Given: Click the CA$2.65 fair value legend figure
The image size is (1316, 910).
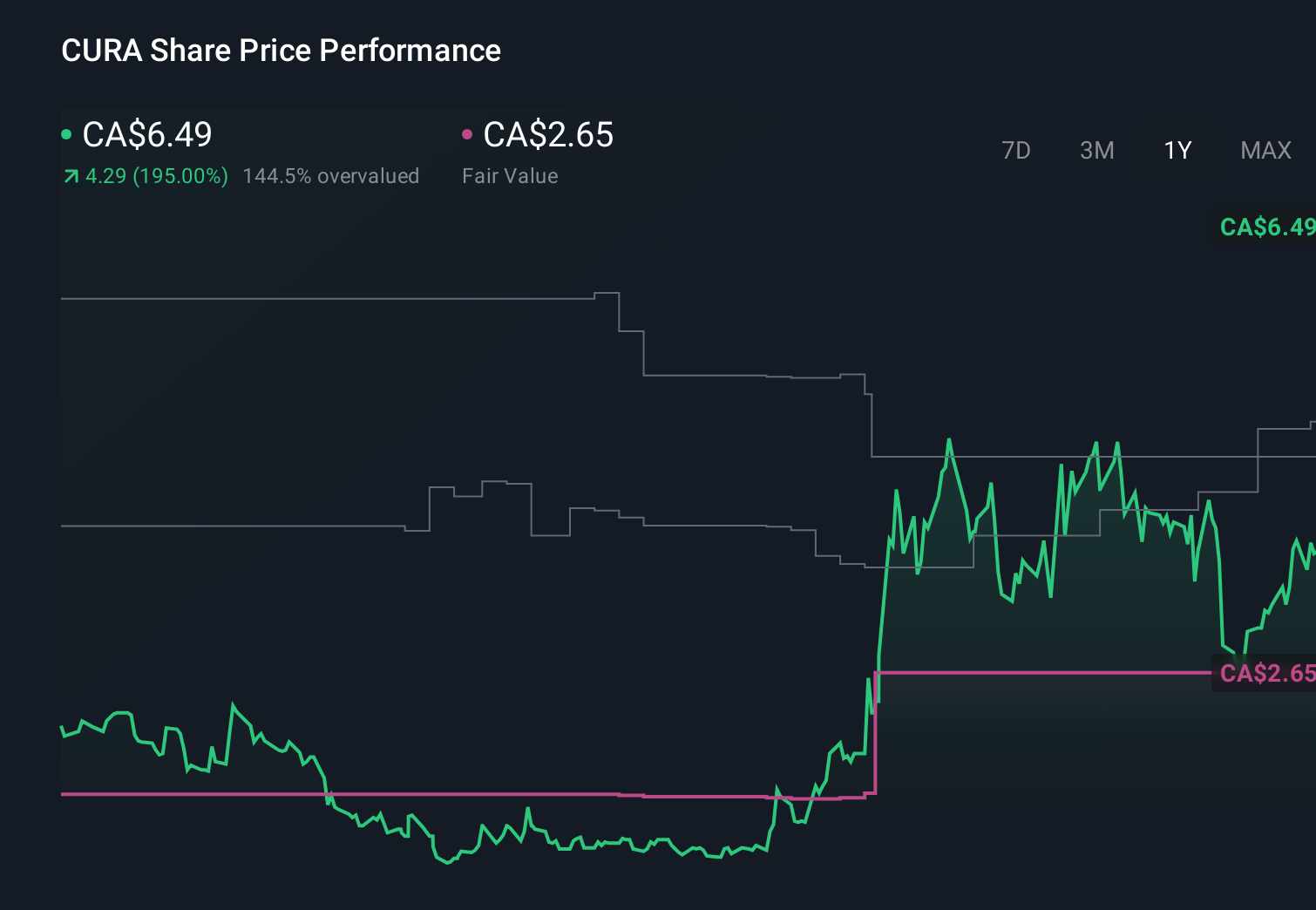Looking at the screenshot, I should 549,135.
